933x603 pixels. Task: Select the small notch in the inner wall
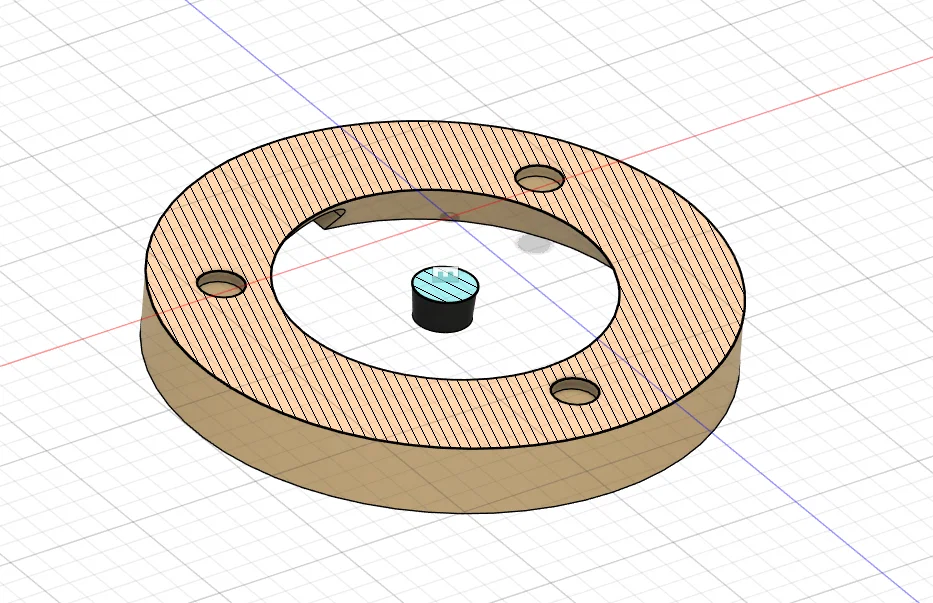pos(330,218)
